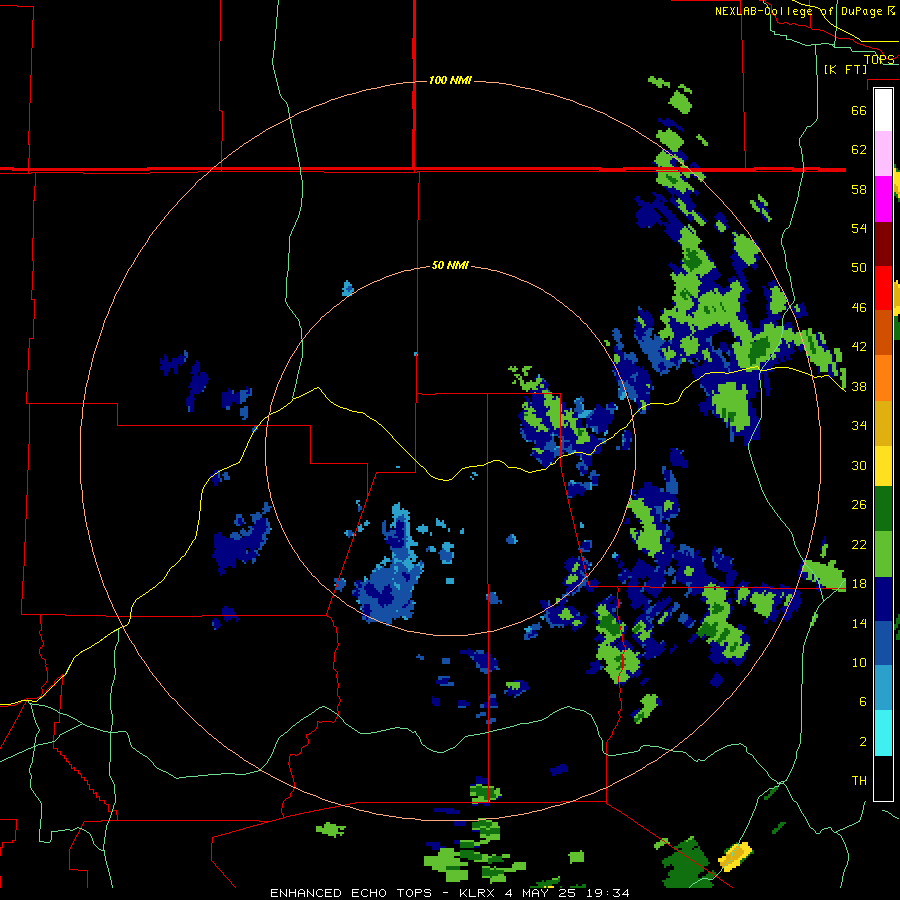Select the "26" scale label
900x900 pixels.
click(x=859, y=505)
